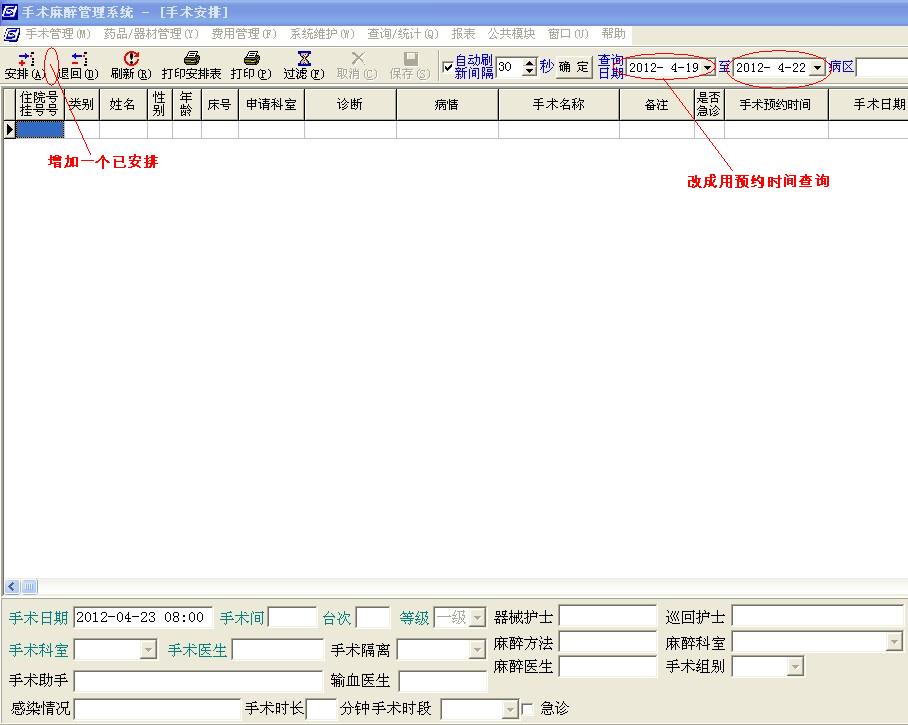Click the 住院号挂号号 column header
The width and height of the screenshot is (908, 725).
(x=39, y=104)
